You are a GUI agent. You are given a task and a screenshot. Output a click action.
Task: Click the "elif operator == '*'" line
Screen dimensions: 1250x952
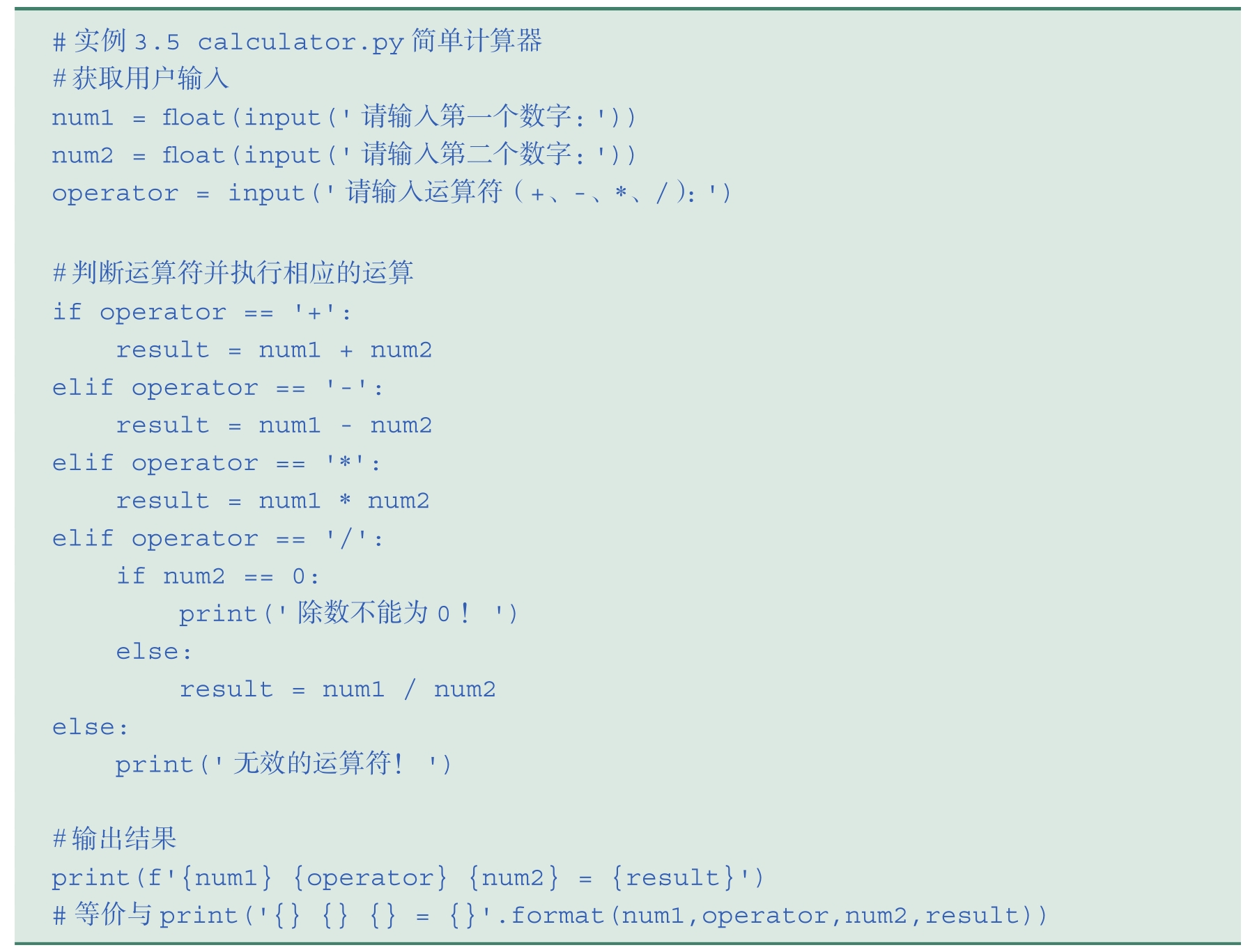pos(217,463)
